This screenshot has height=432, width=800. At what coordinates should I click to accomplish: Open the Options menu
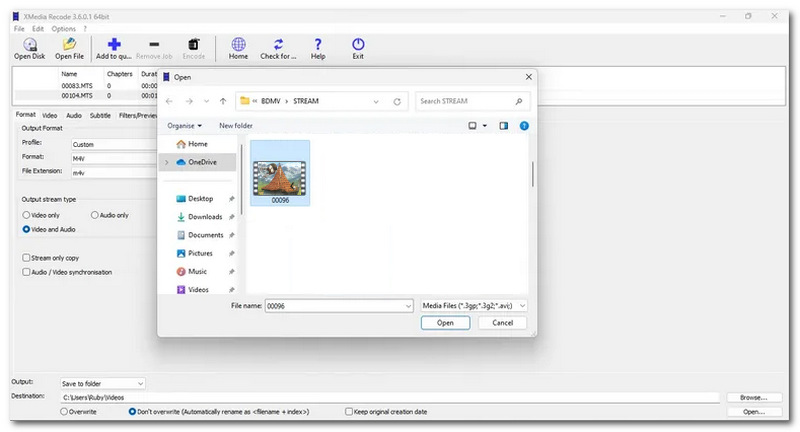pyautogui.click(x=63, y=29)
